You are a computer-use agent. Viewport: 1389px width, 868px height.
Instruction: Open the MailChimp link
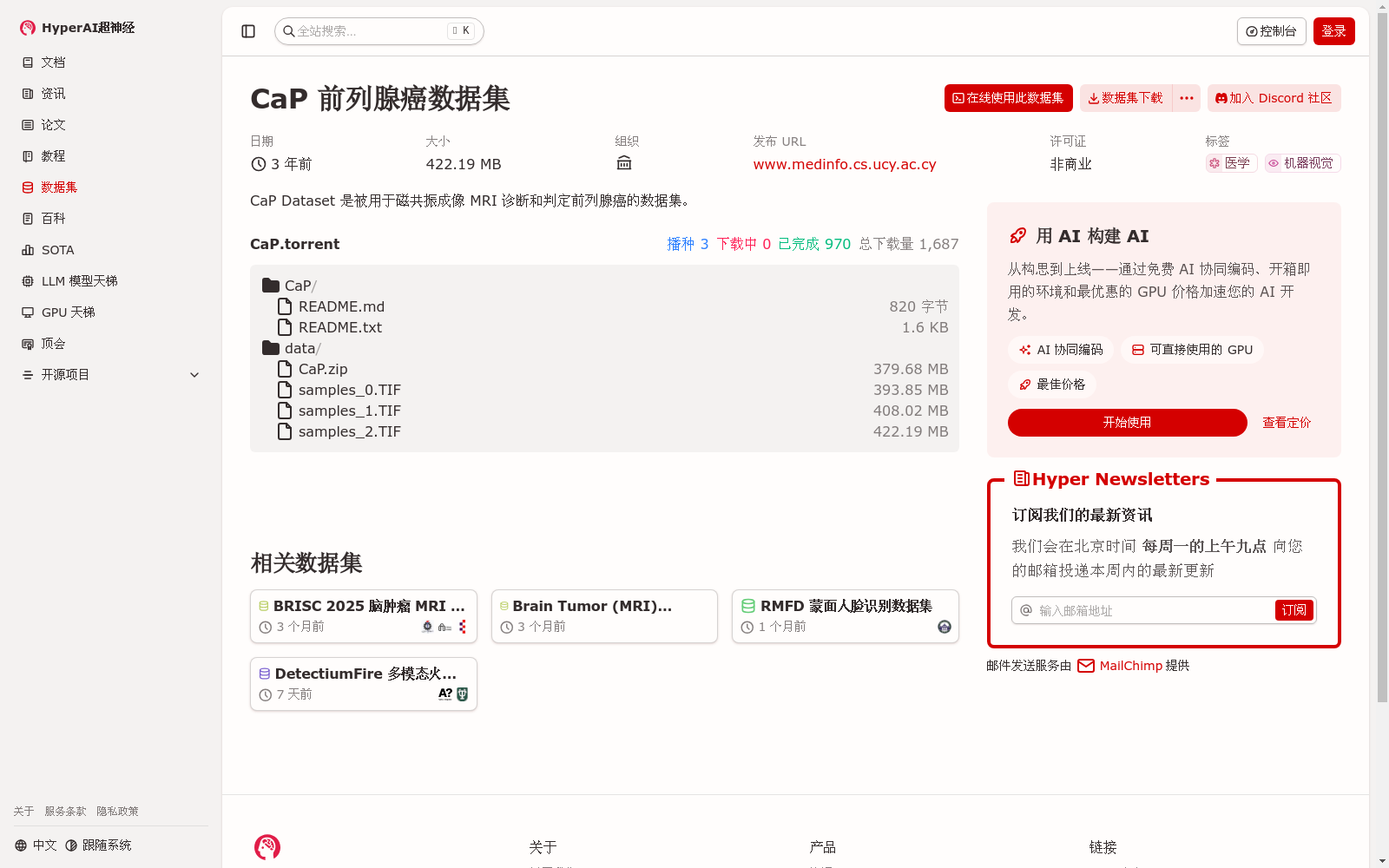click(x=1131, y=666)
